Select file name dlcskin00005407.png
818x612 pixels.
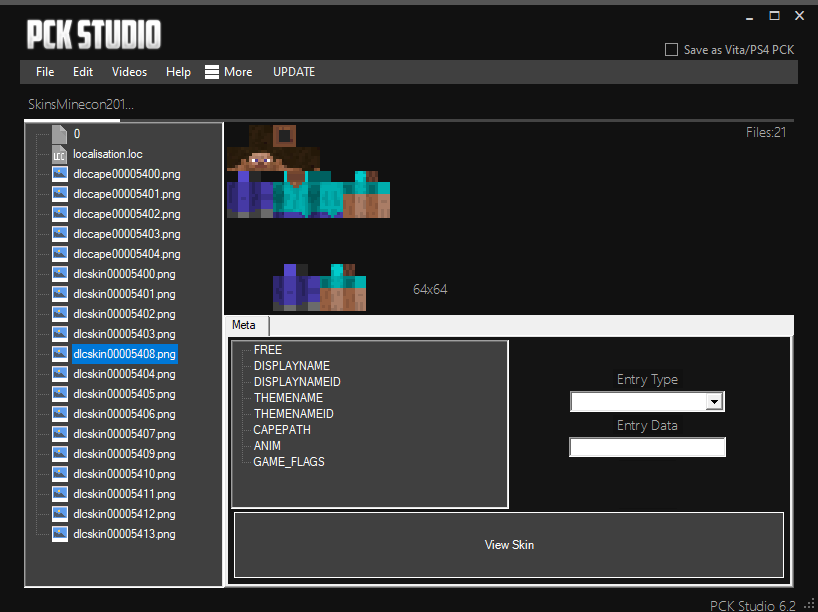tap(124, 434)
